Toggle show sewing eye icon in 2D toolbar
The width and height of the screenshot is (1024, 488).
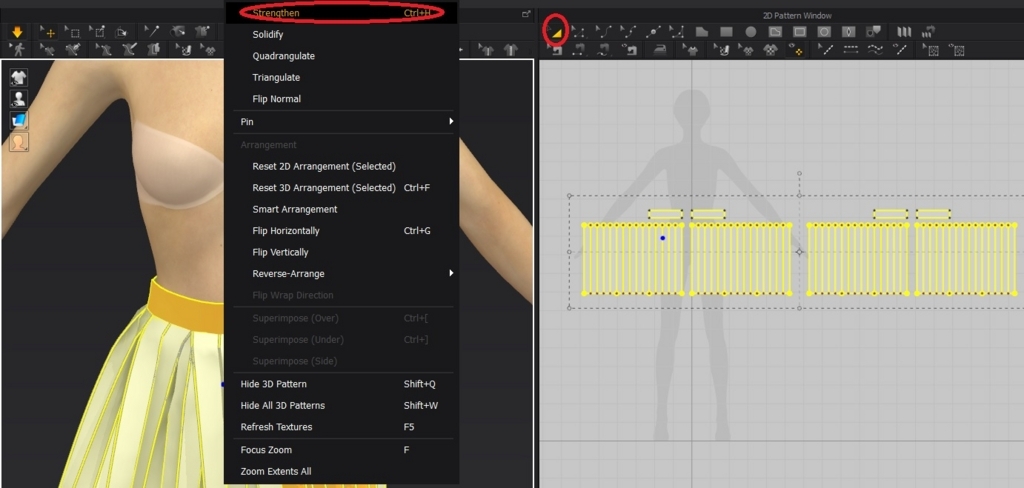pos(630,50)
